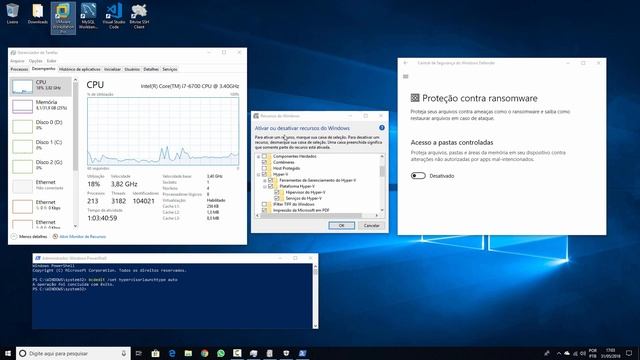
Task: Switch to the Processos tab
Action: (19, 69)
